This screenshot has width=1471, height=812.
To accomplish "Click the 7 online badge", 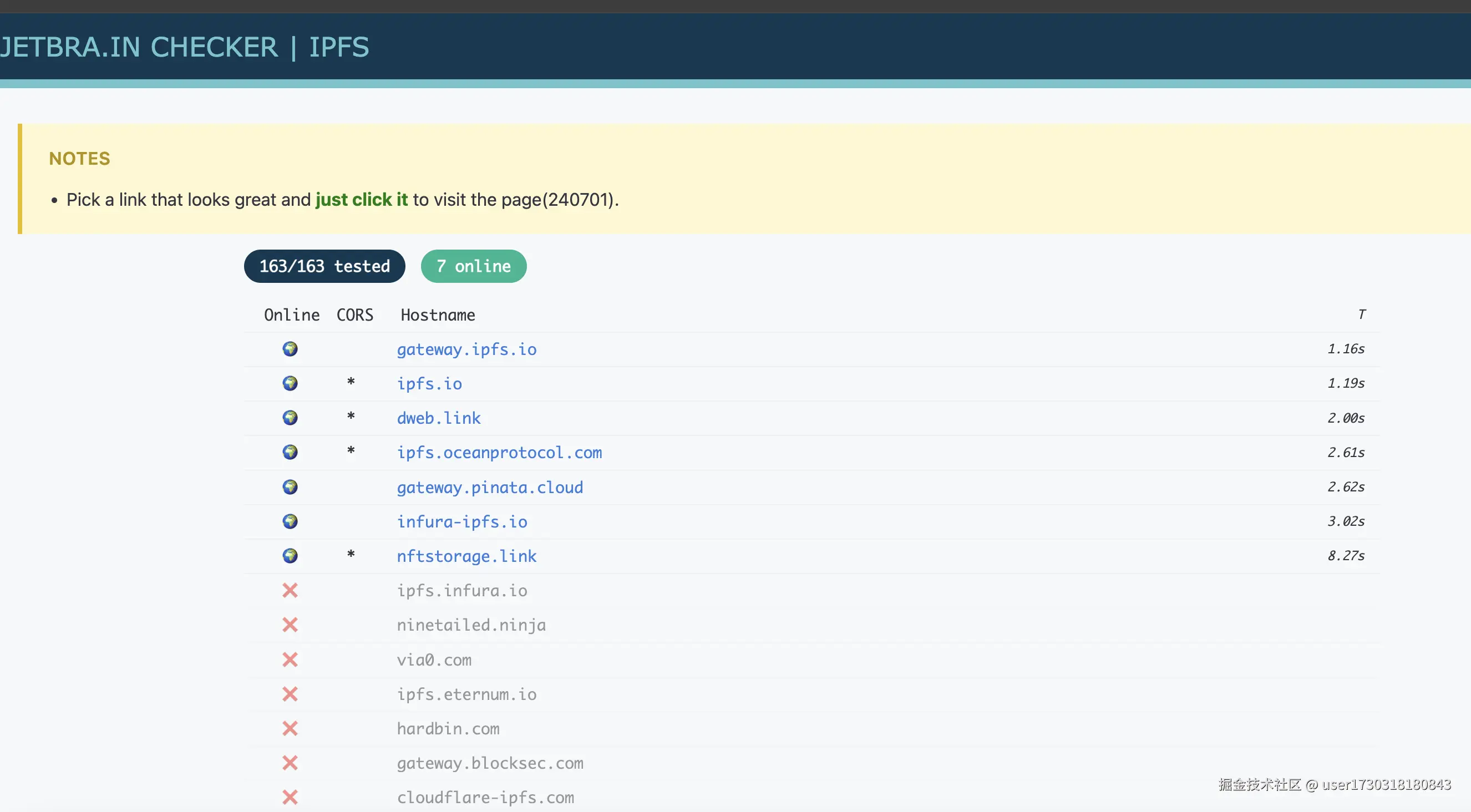I will [473, 266].
